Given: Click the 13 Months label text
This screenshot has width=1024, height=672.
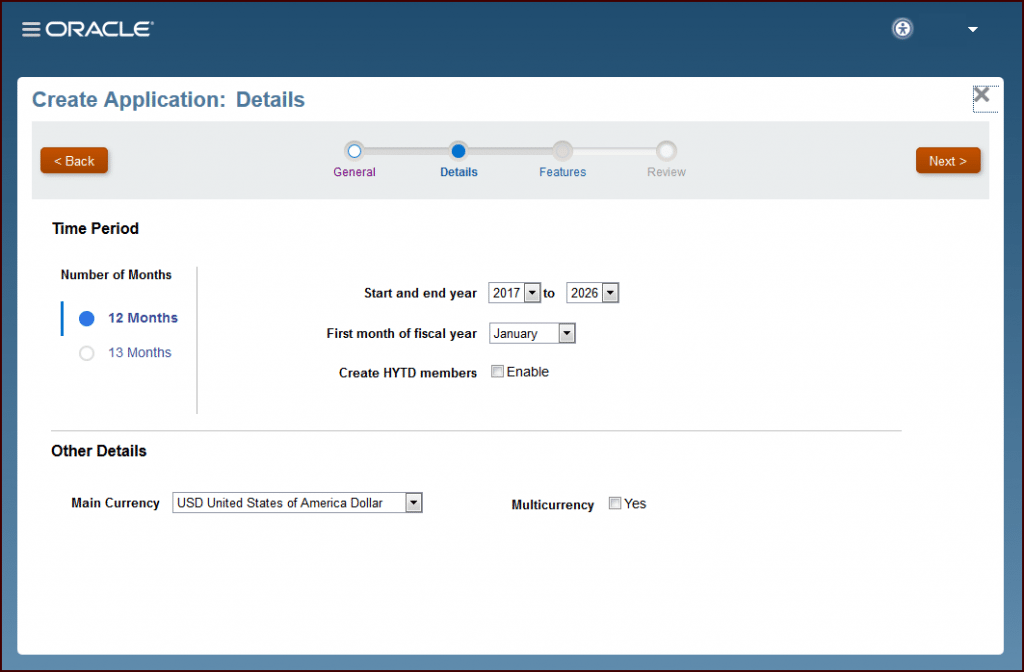Looking at the screenshot, I should [140, 353].
